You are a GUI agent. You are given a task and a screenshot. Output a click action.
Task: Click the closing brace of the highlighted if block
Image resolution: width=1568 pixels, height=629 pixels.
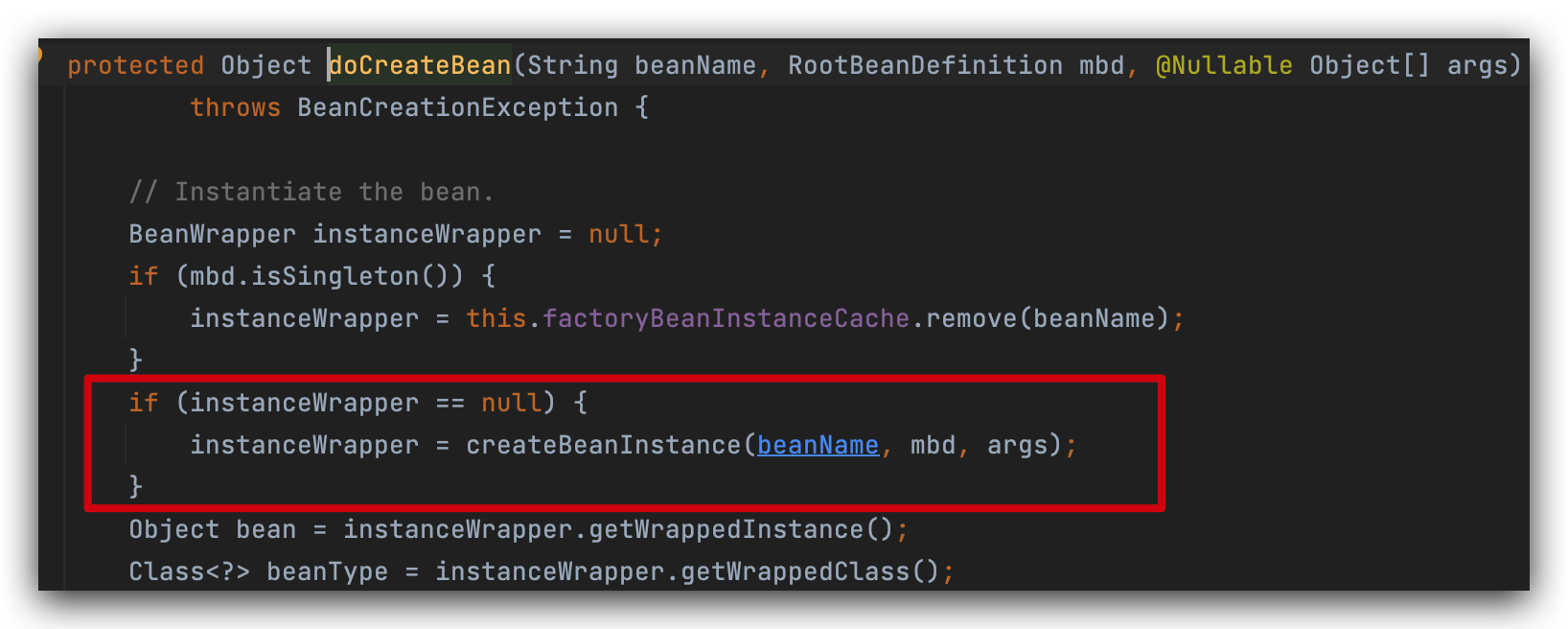pyautogui.click(x=136, y=486)
